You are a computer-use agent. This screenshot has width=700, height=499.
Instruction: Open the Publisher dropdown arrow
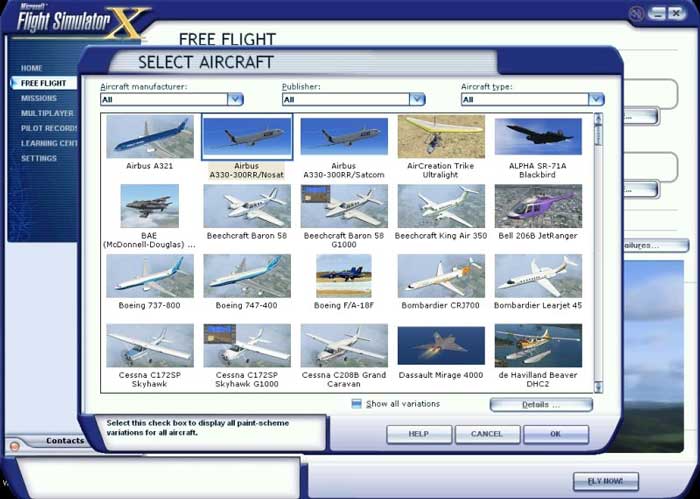[417, 99]
